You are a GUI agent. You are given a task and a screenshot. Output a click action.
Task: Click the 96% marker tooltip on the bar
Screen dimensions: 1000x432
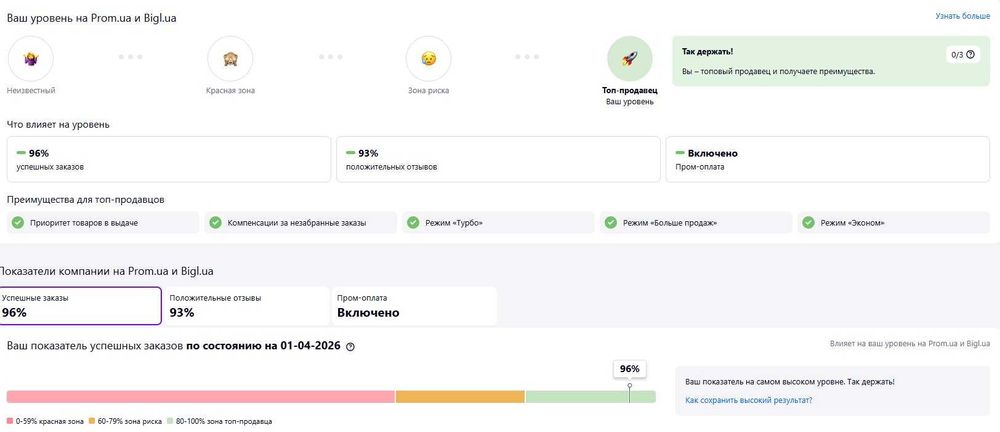(x=629, y=369)
